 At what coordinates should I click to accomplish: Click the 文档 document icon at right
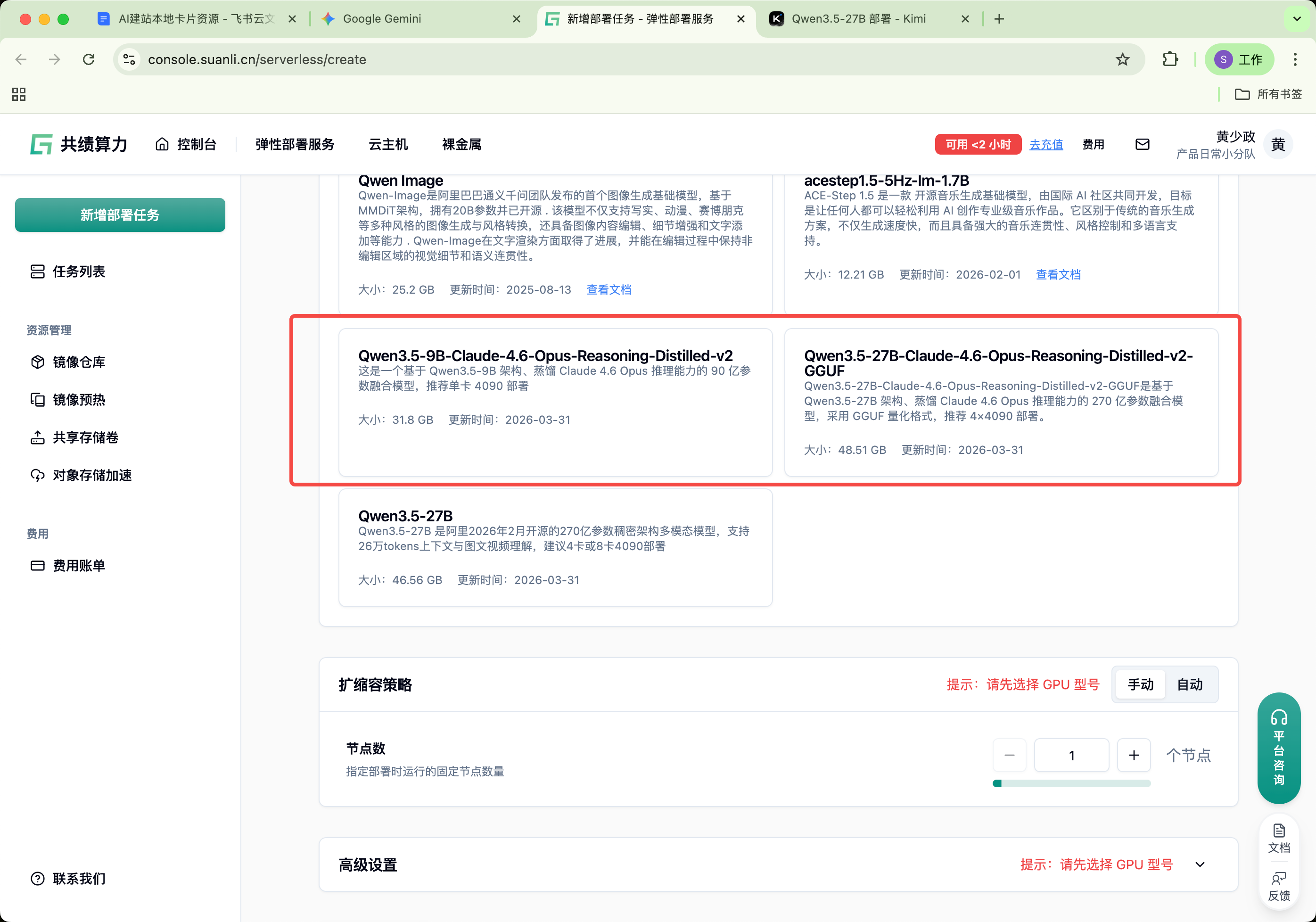click(x=1278, y=838)
